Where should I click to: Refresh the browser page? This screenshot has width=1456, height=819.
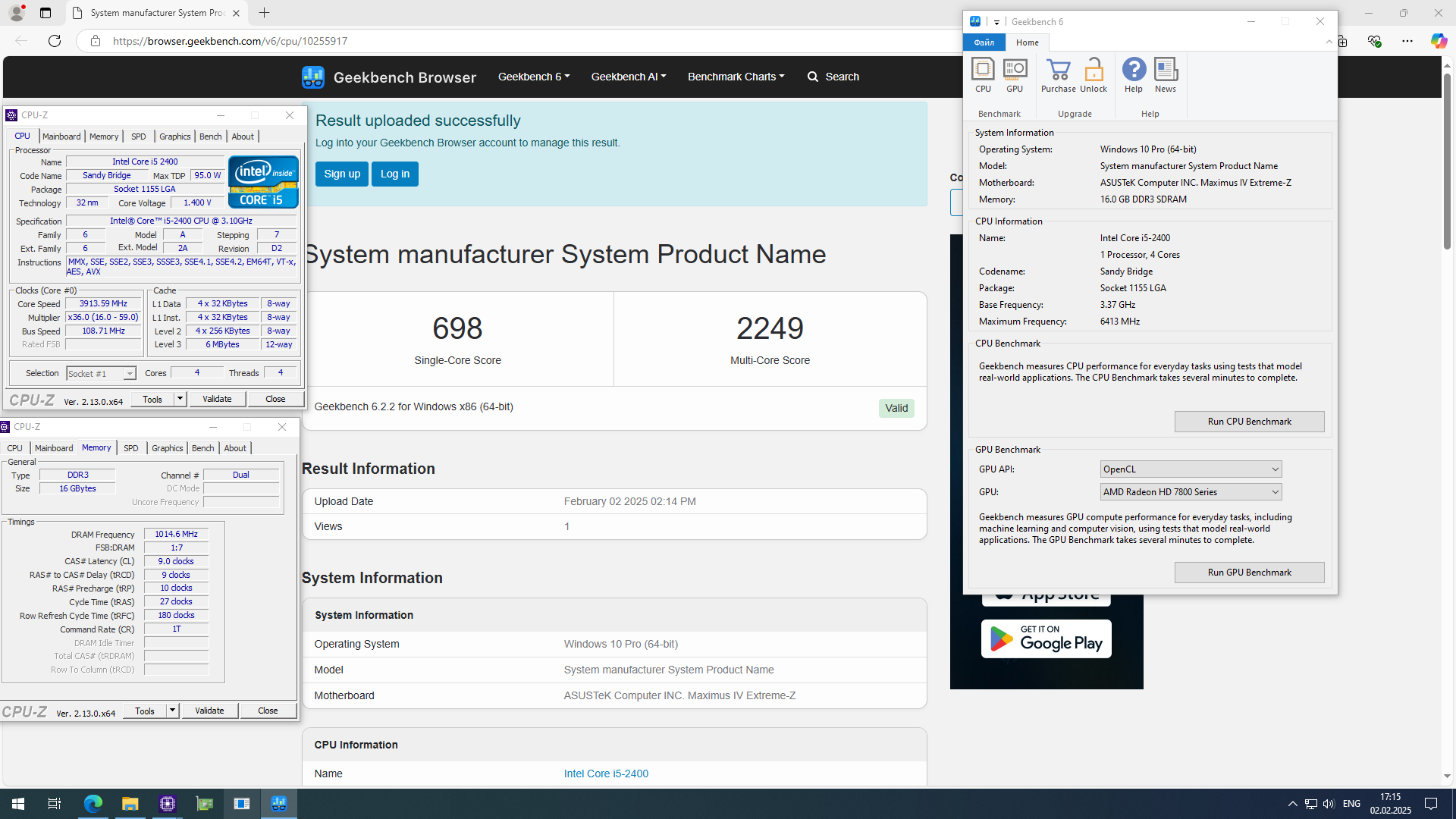coord(55,41)
